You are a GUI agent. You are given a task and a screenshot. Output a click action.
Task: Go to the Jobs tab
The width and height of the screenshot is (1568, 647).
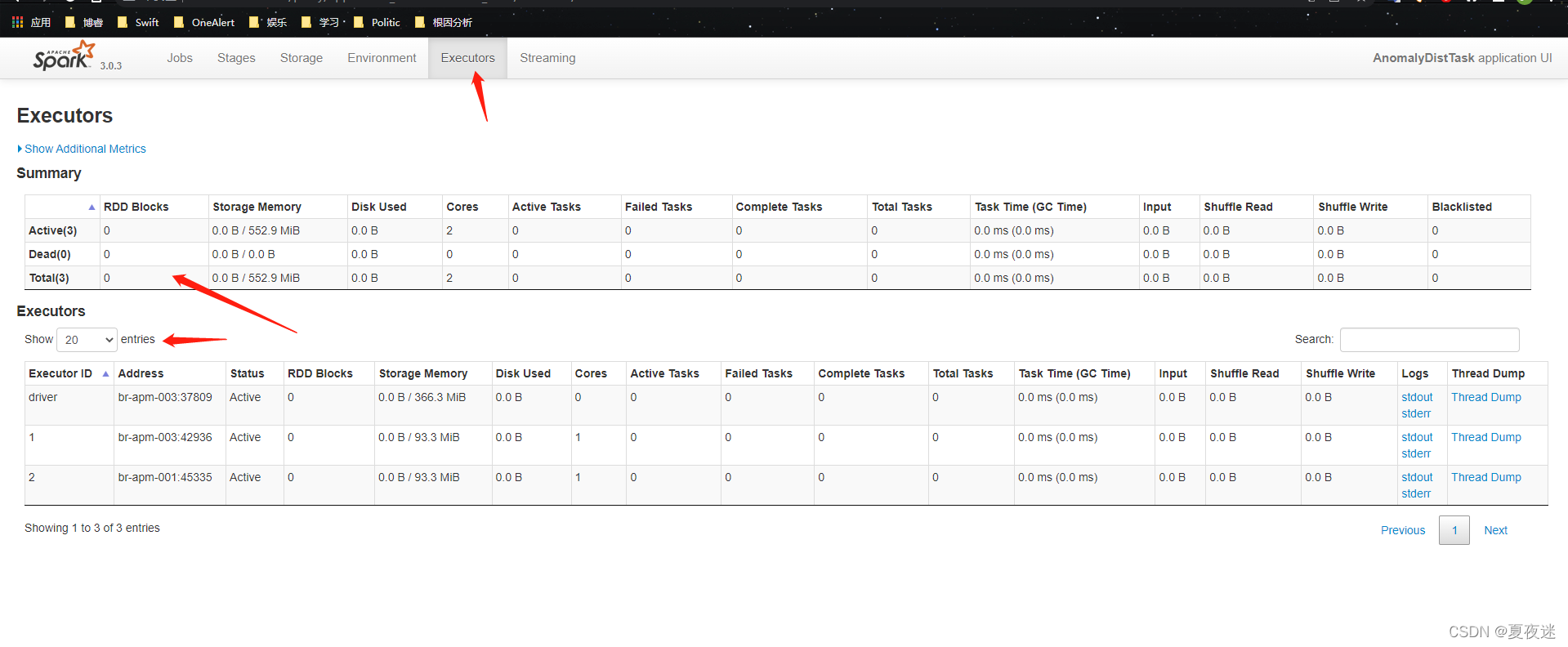pos(180,58)
